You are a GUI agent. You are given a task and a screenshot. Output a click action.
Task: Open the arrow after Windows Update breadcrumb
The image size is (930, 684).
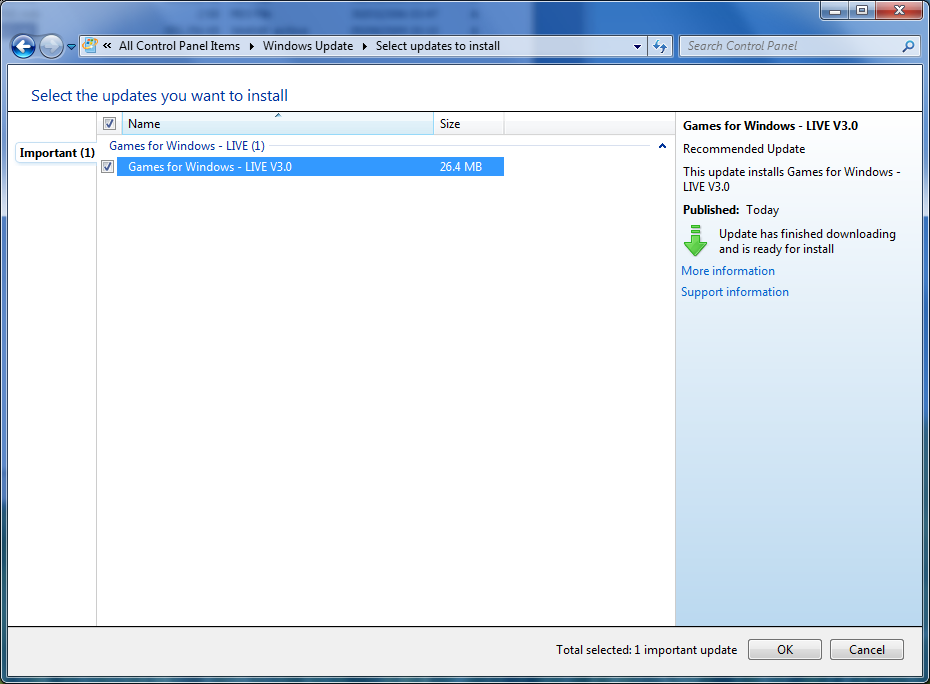coord(365,46)
